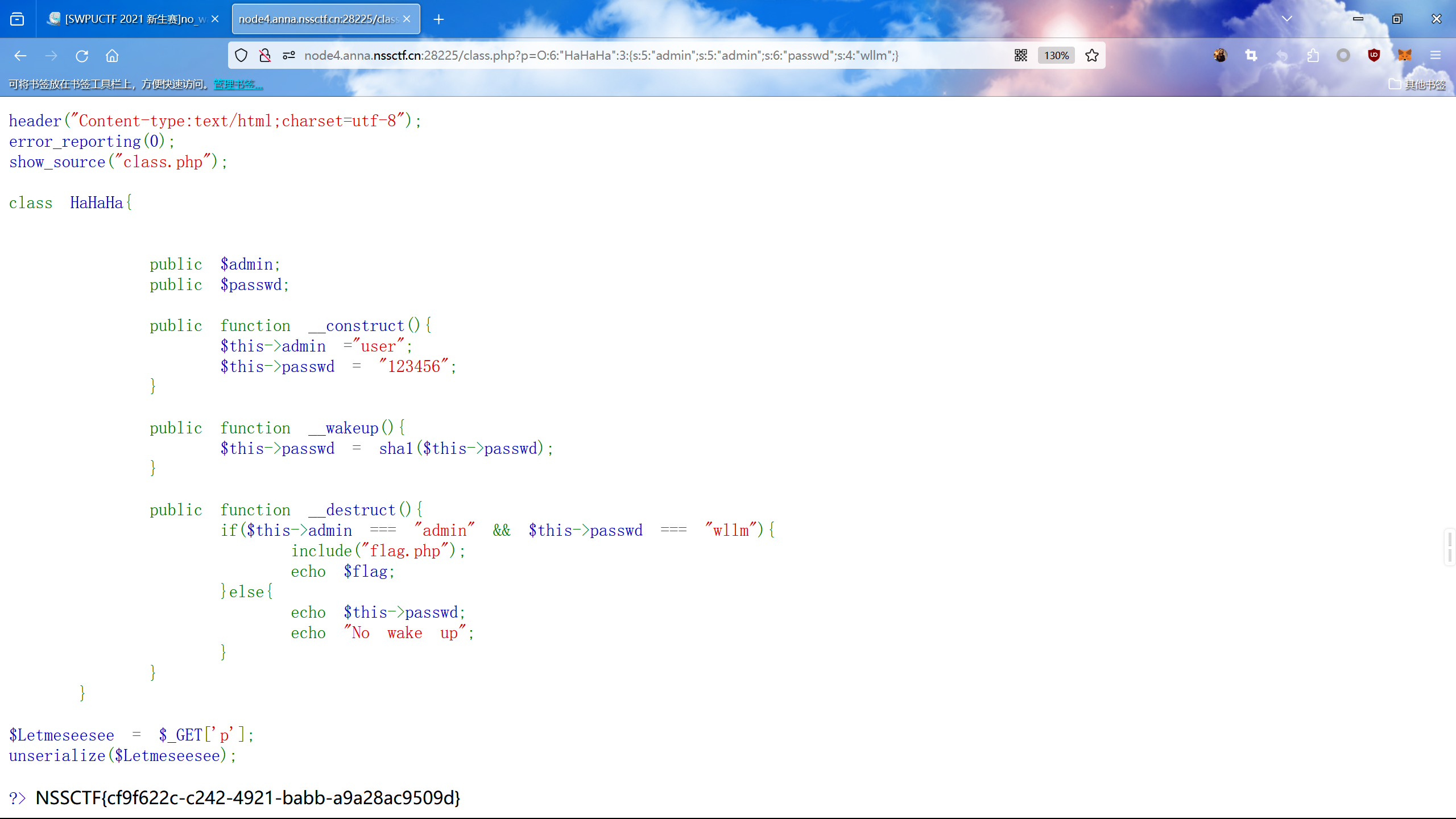Open a new tab with plus button
1456x819 pixels.
point(439,19)
